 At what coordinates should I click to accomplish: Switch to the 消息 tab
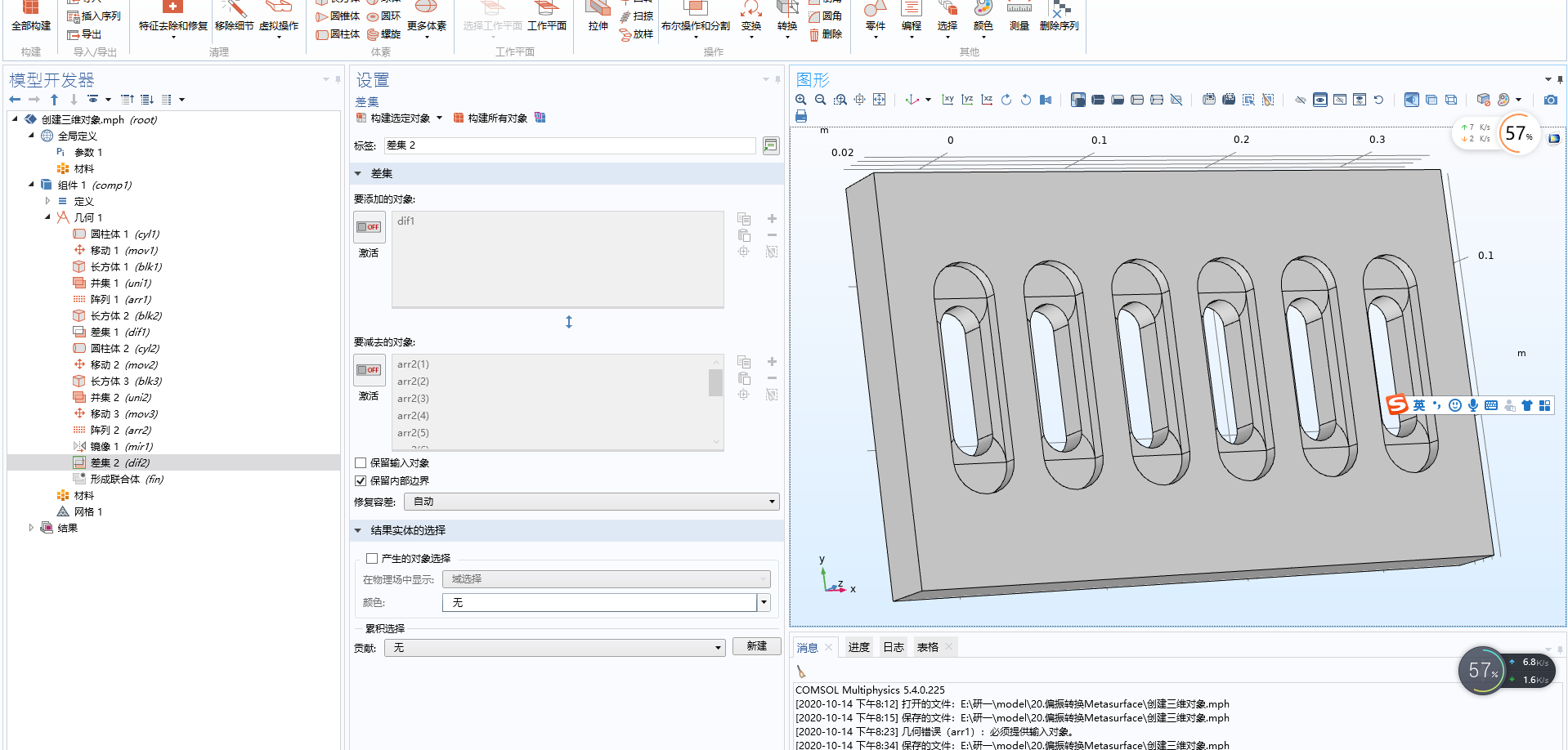808,647
